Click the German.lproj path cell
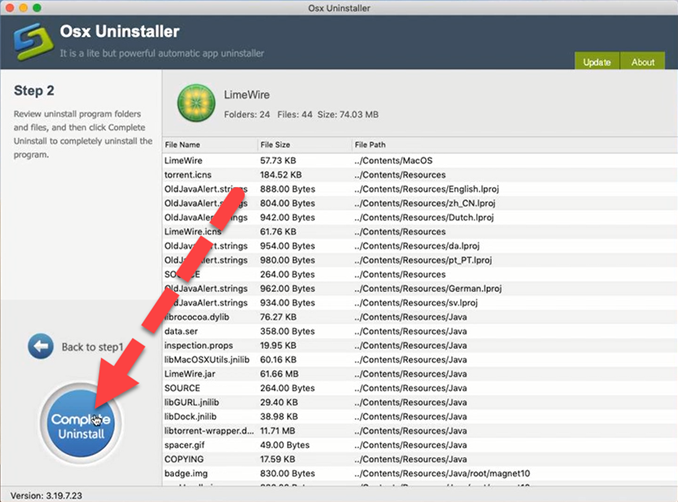 coord(428,288)
